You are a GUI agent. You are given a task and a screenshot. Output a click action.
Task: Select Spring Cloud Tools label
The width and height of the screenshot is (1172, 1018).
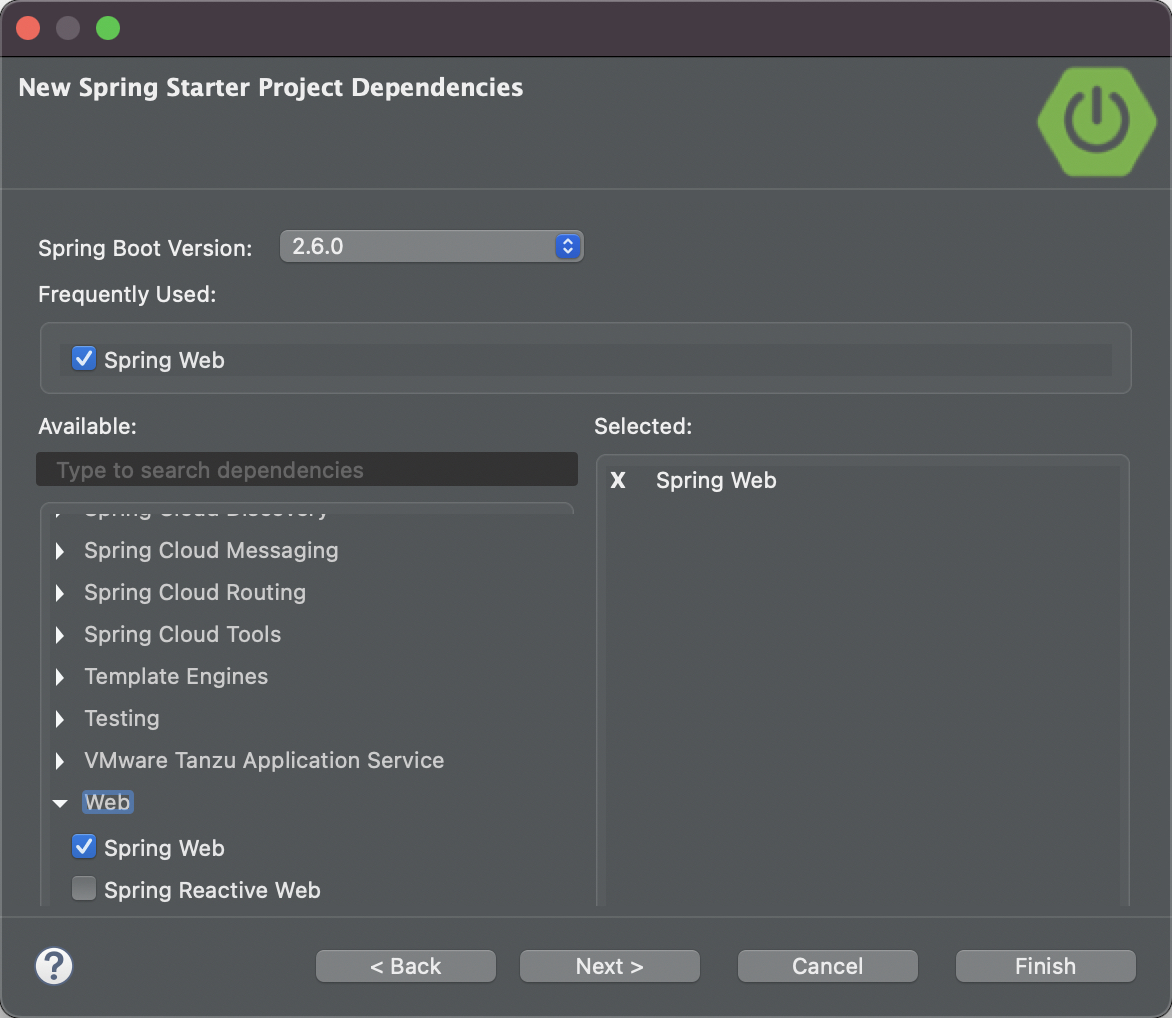coord(182,635)
